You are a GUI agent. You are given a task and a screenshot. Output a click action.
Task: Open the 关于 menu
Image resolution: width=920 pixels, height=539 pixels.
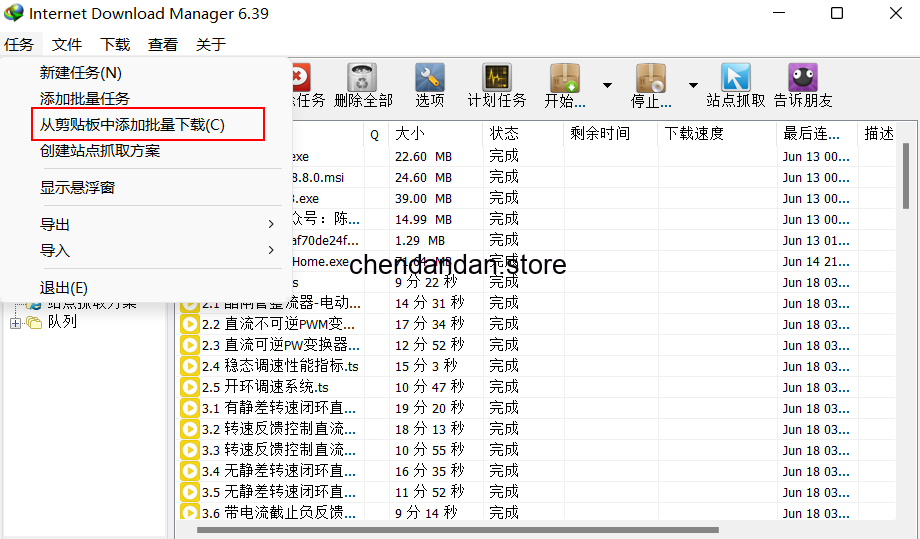point(211,45)
